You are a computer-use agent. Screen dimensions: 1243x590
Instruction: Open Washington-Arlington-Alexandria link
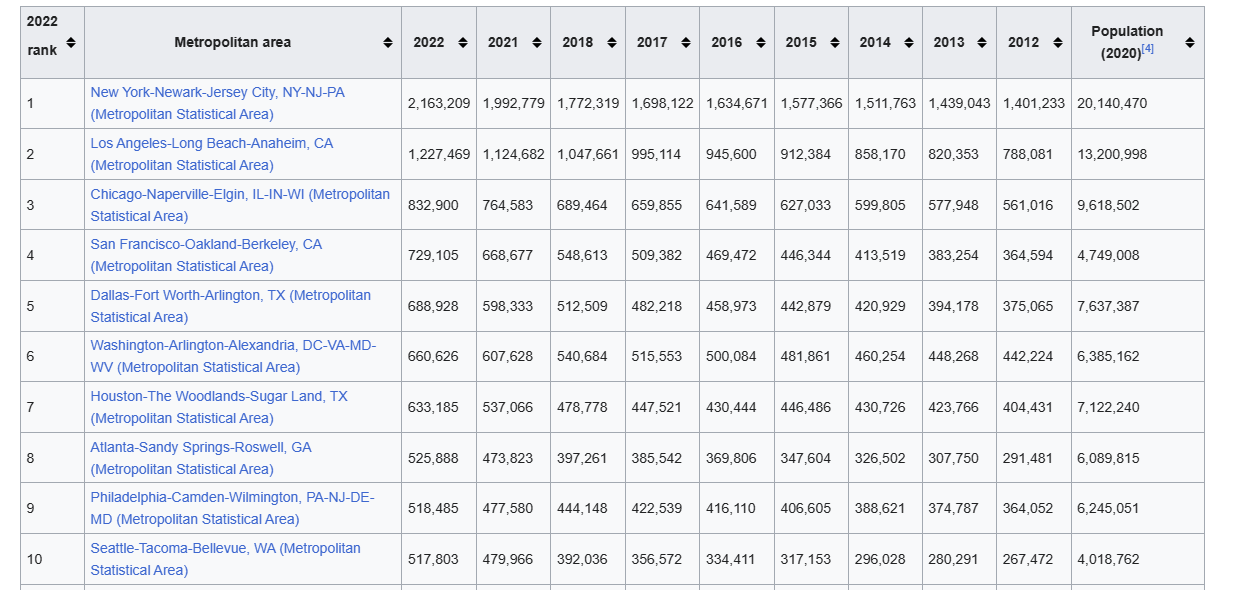click(x=233, y=356)
